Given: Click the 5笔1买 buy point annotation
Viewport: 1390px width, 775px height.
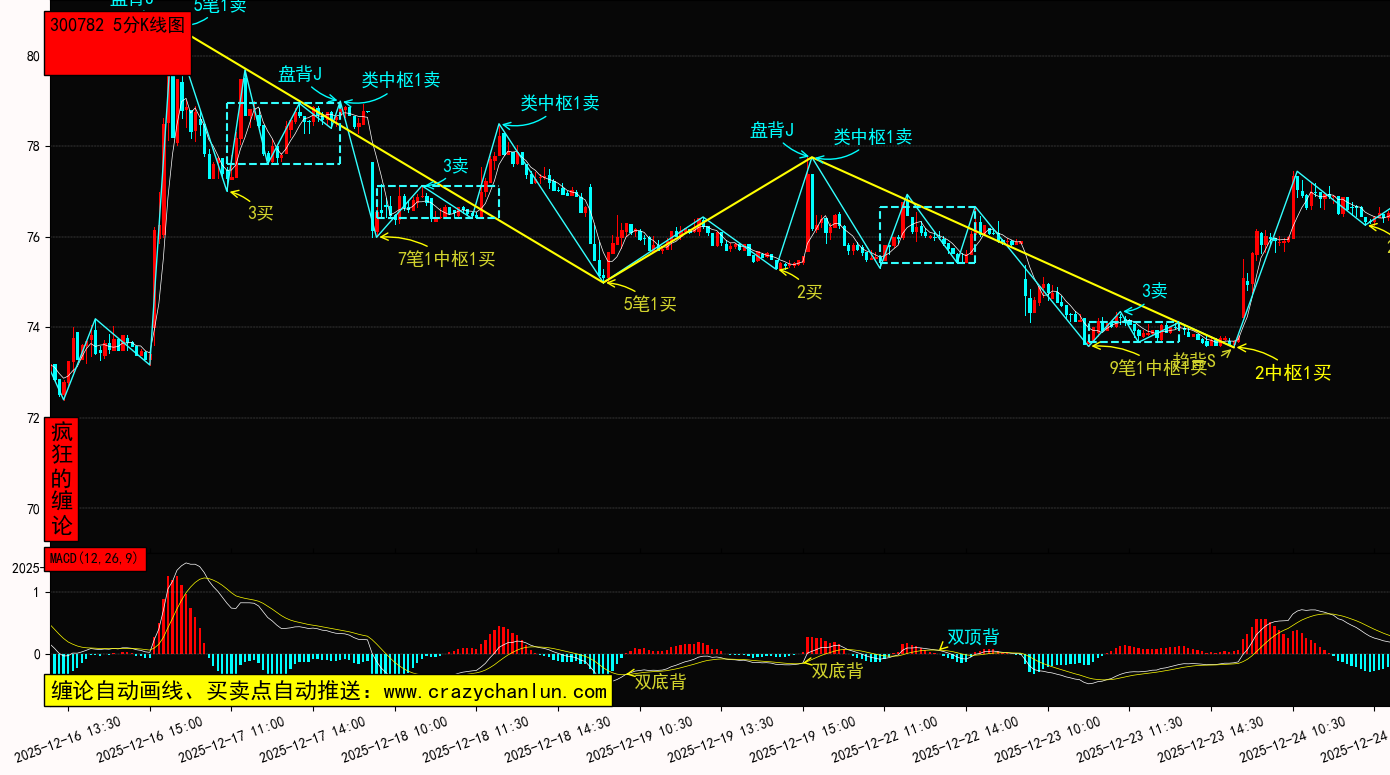Looking at the screenshot, I should (x=650, y=304).
